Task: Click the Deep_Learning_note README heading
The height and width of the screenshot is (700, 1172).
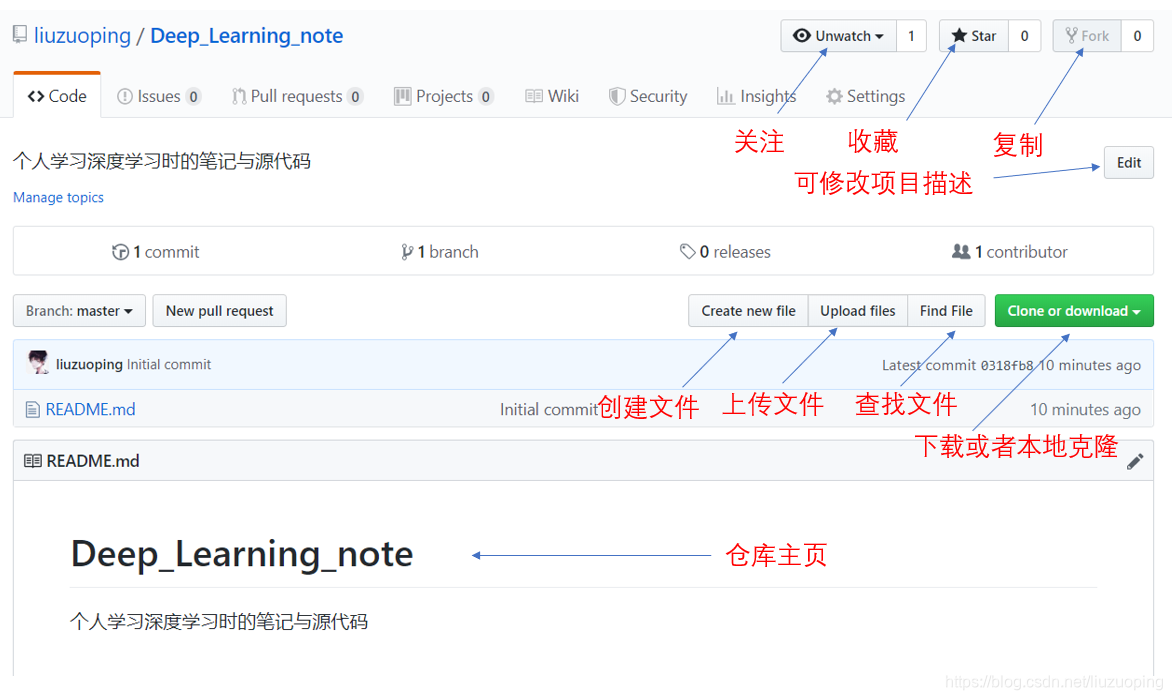Action: 242,554
